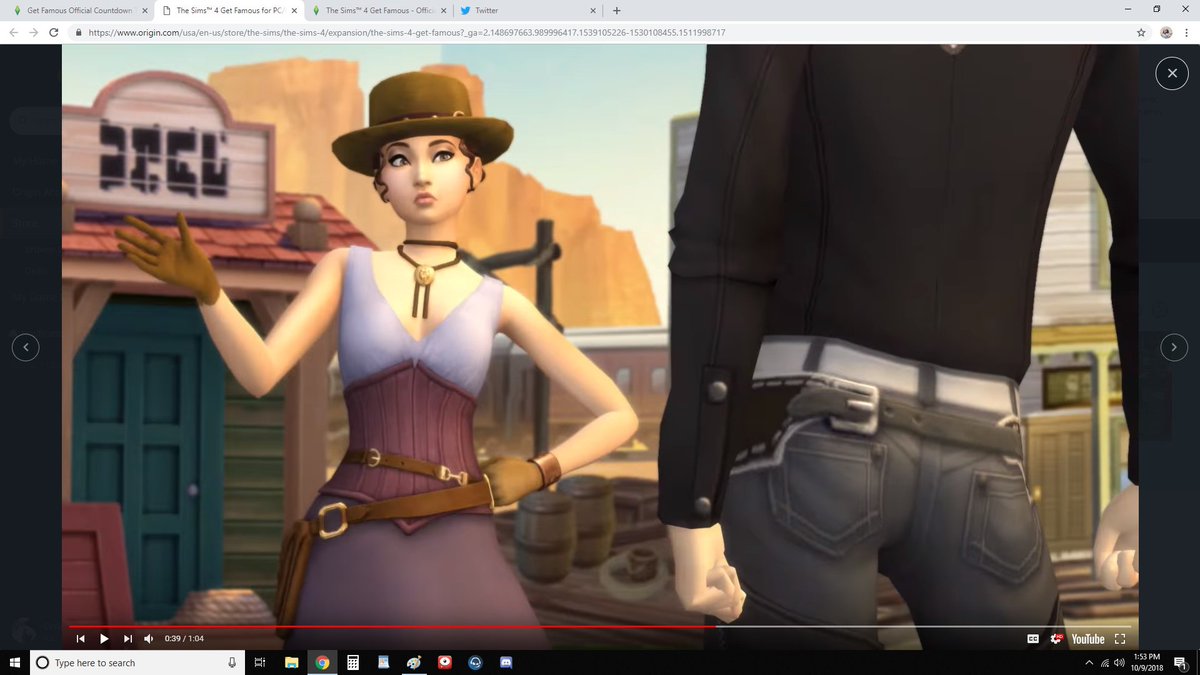This screenshot has width=1200, height=675.
Task: Click the 0:39 / 1:04 timestamp
Action: 184,639
